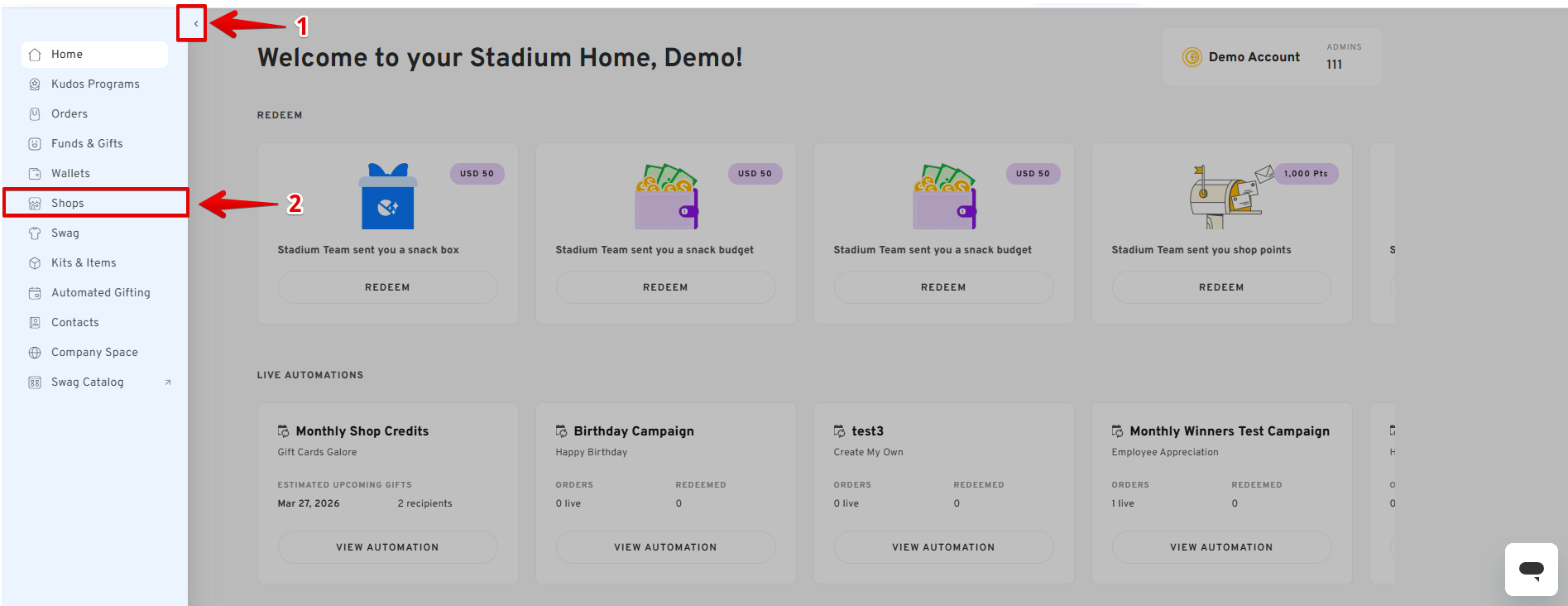Click the Swag t-shirt icon
Screen dimensions: 1568x606
point(35,233)
